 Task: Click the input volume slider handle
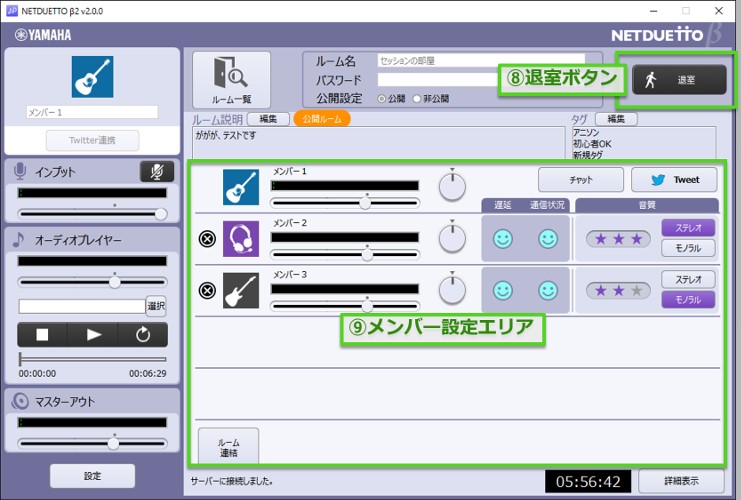(x=161, y=214)
